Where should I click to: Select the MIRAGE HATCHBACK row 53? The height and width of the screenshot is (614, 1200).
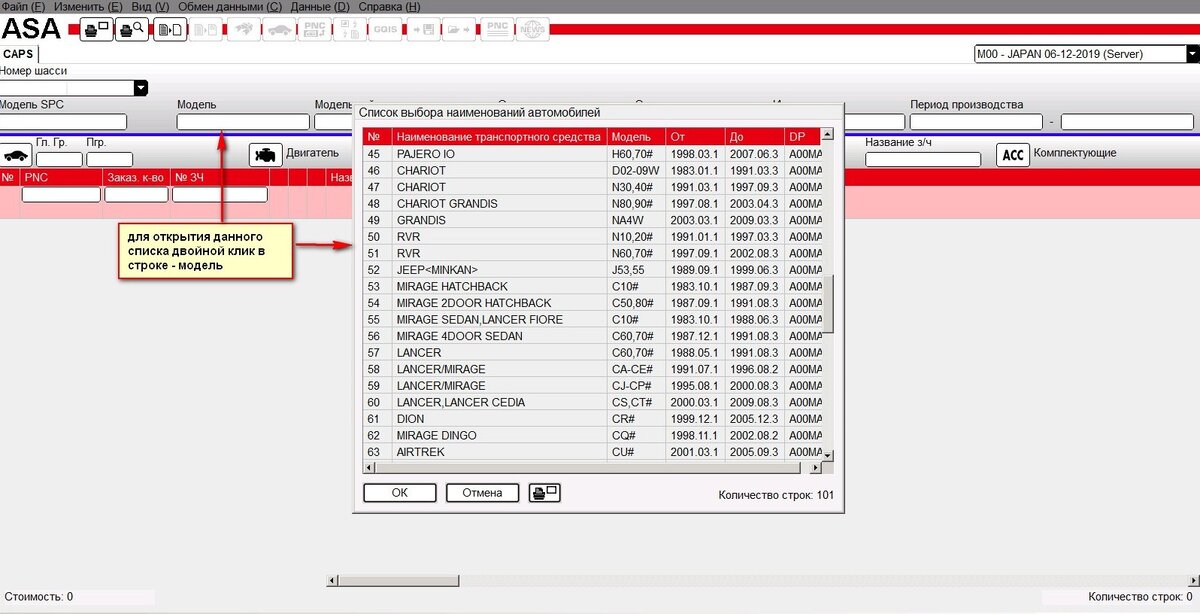click(592, 286)
